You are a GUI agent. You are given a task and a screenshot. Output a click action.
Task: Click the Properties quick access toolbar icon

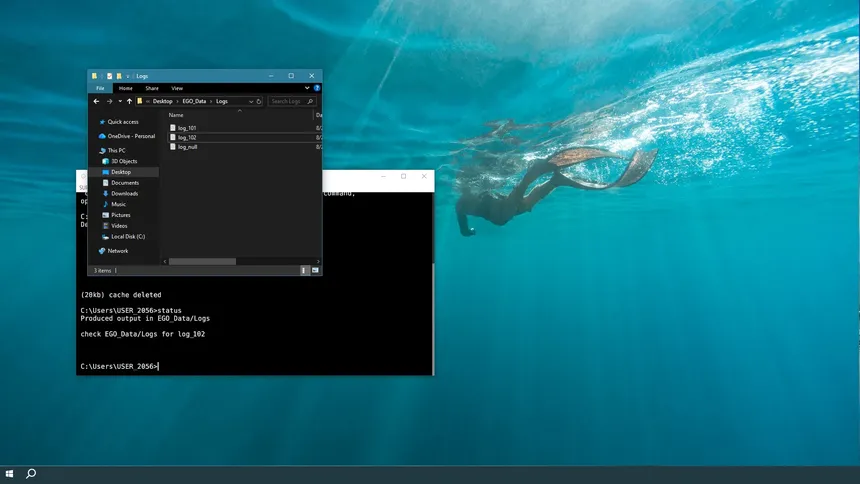pyautogui.click(x=110, y=76)
